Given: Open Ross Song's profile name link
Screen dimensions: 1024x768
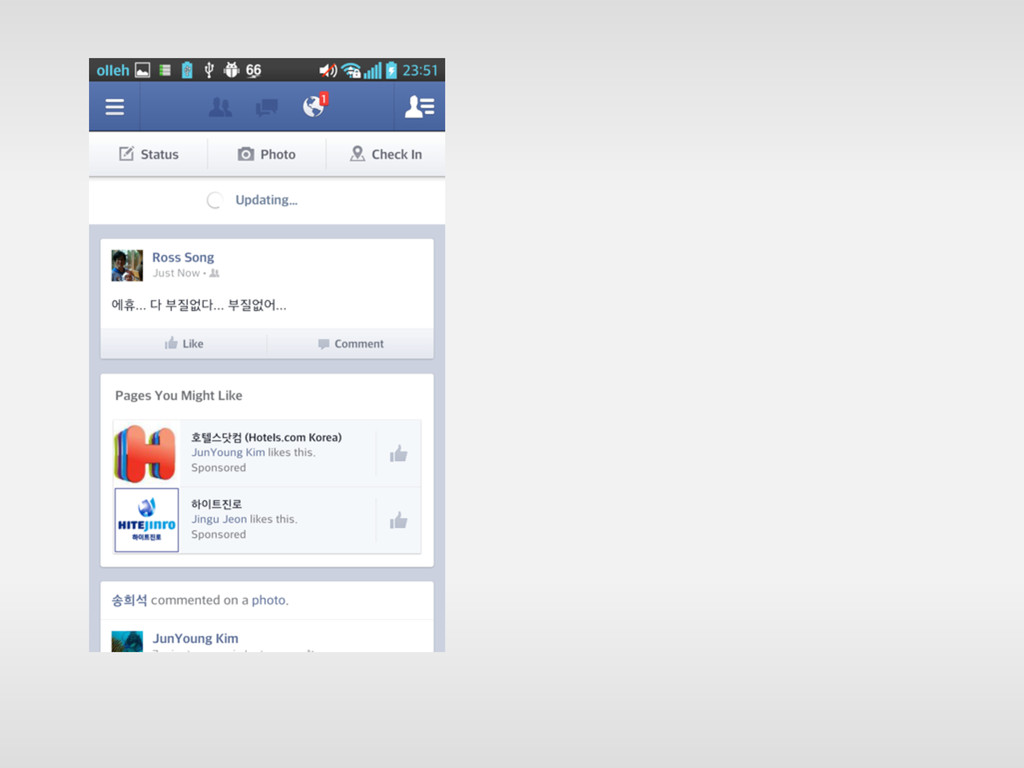Looking at the screenshot, I should (183, 257).
